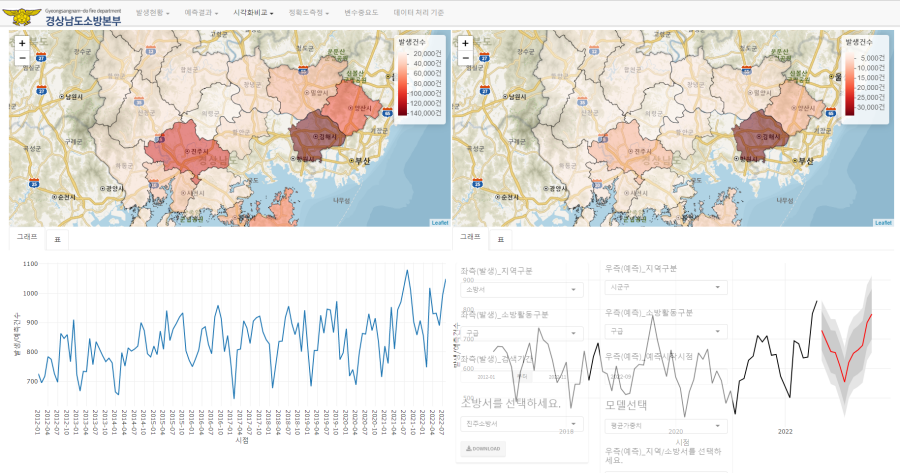Click the red legend color bar on right map
The height and width of the screenshot is (473, 900).
pyautogui.click(x=849, y=83)
